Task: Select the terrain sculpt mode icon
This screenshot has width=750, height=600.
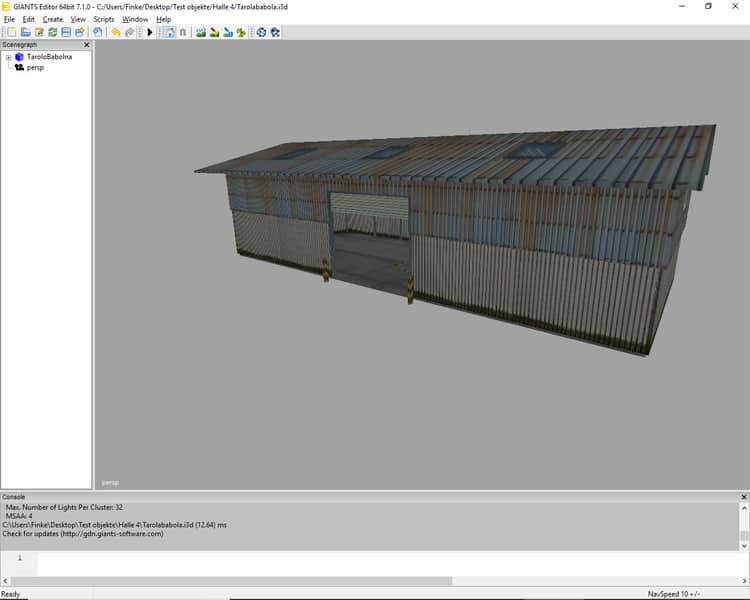Action: (201, 32)
